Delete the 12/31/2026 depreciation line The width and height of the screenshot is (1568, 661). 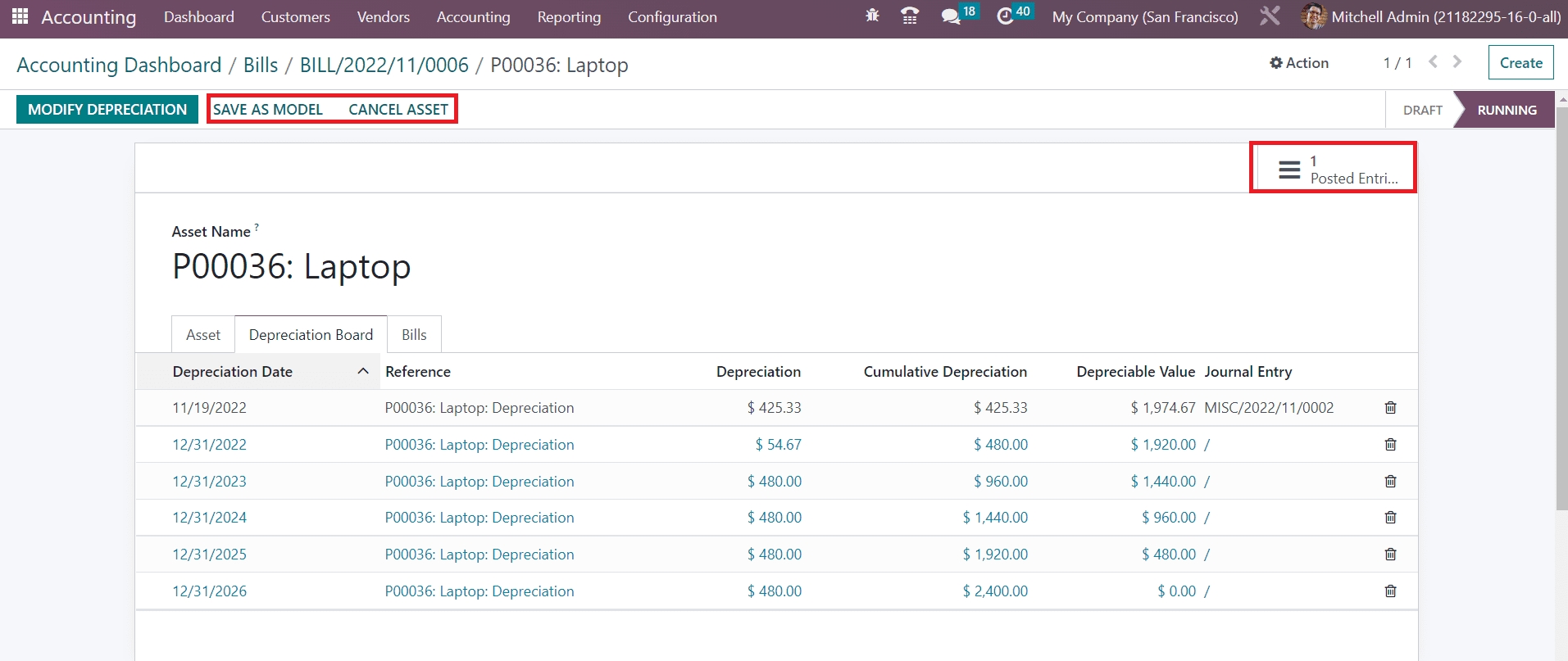point(1390,591)
